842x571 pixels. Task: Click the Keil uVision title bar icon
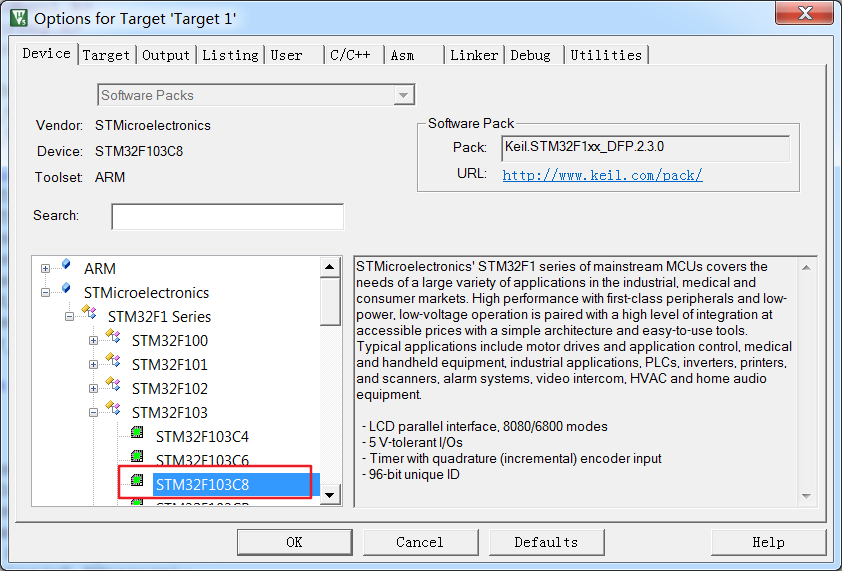point(19,18)
